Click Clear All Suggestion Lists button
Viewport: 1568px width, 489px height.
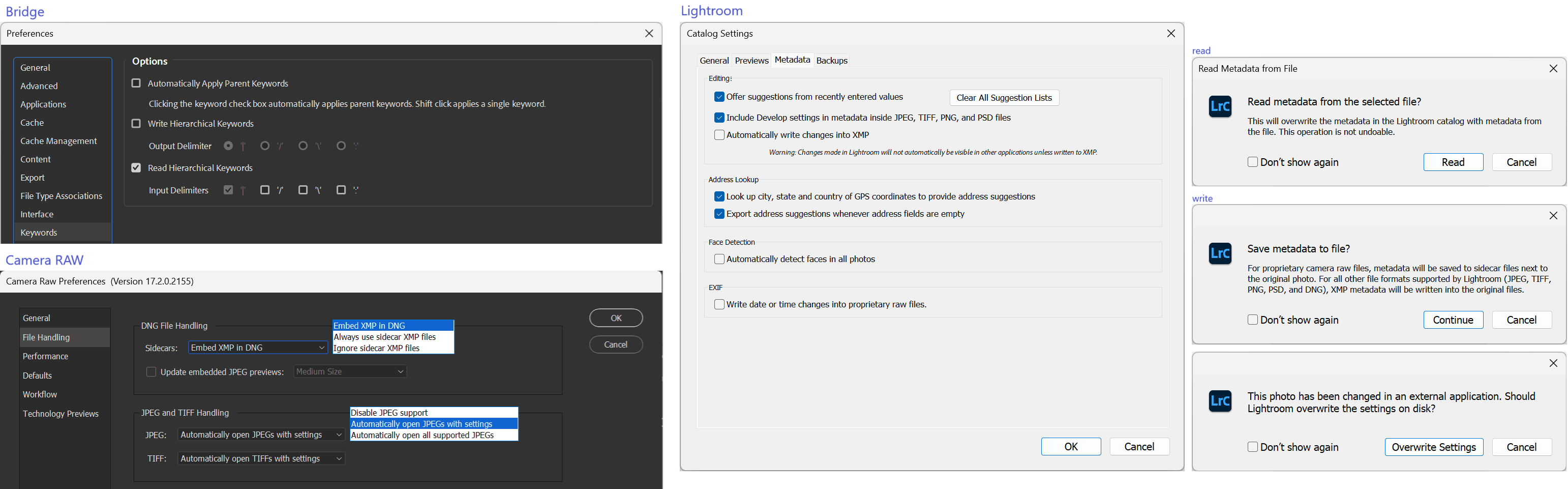(x=1004, y=97)
